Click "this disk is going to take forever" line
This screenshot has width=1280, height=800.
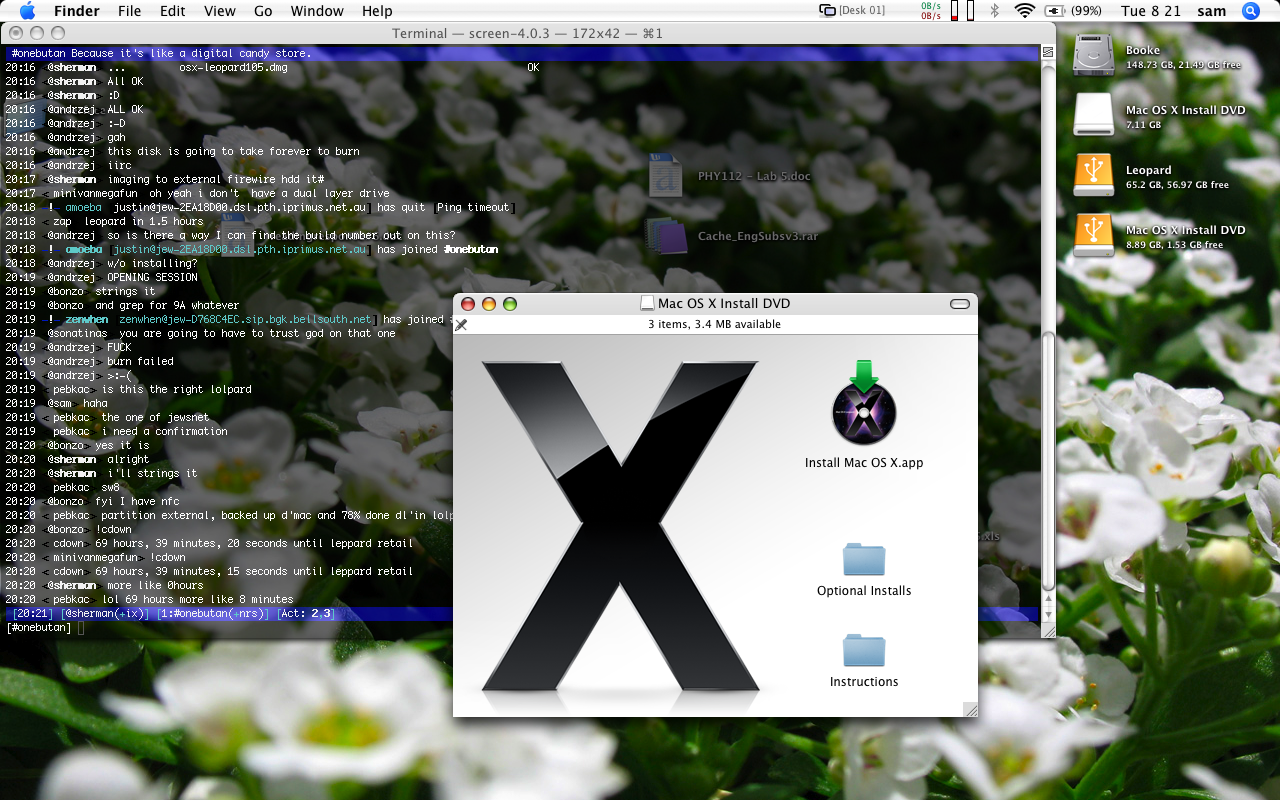[233, 151]
